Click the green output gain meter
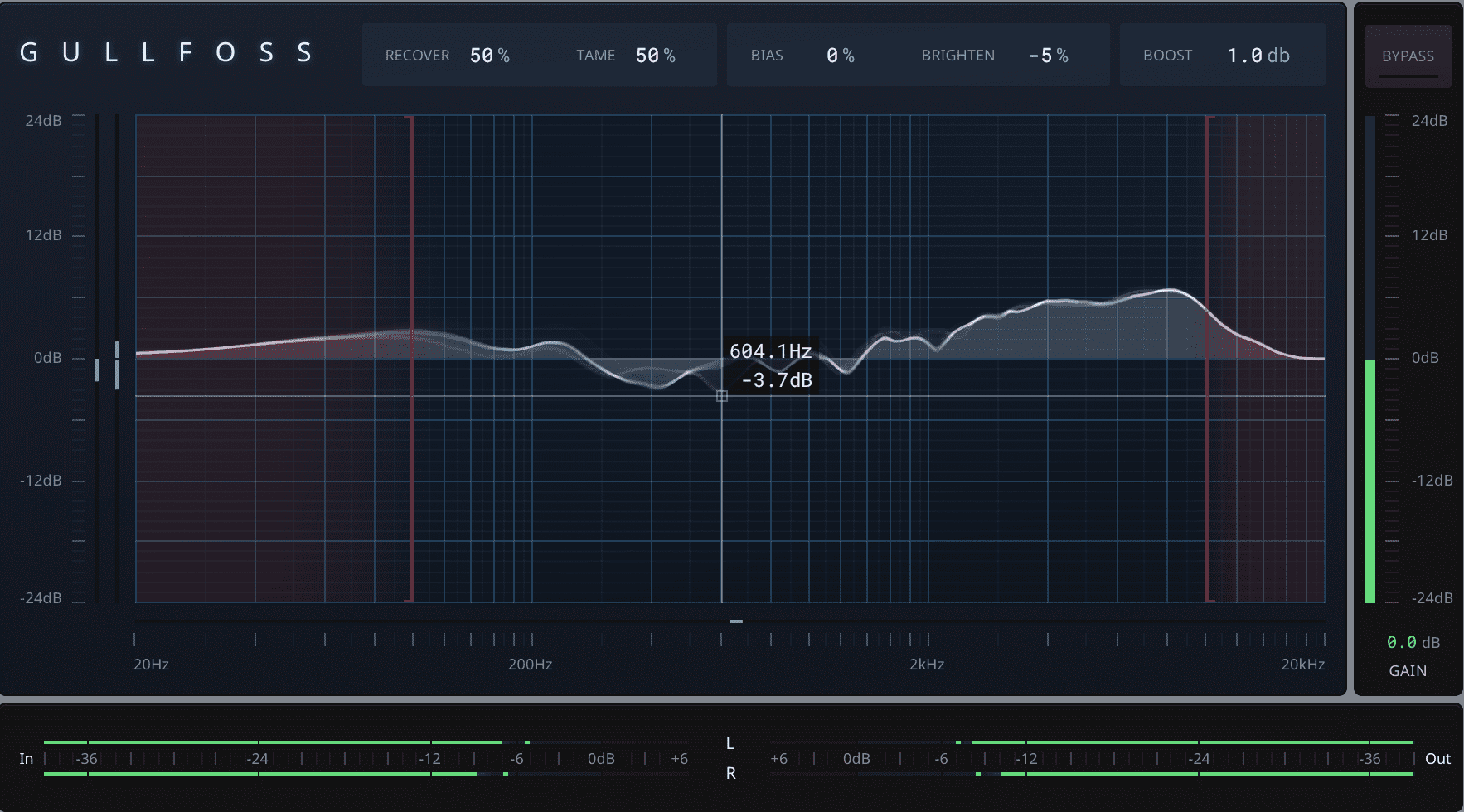The width and height of the screenshot is (1464, 812). tap(1370, 481)
